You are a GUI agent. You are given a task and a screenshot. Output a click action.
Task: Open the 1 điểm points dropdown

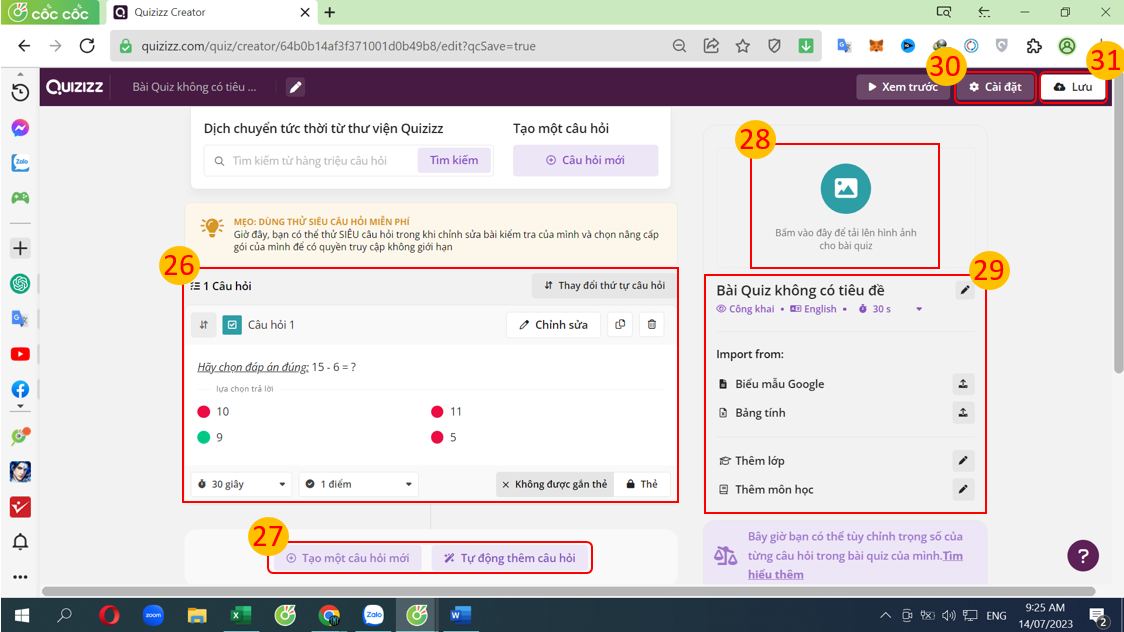tap(358, 484)
